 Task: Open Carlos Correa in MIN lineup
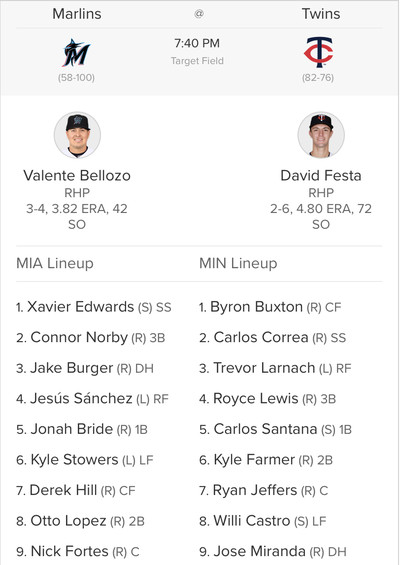point(261,337)
